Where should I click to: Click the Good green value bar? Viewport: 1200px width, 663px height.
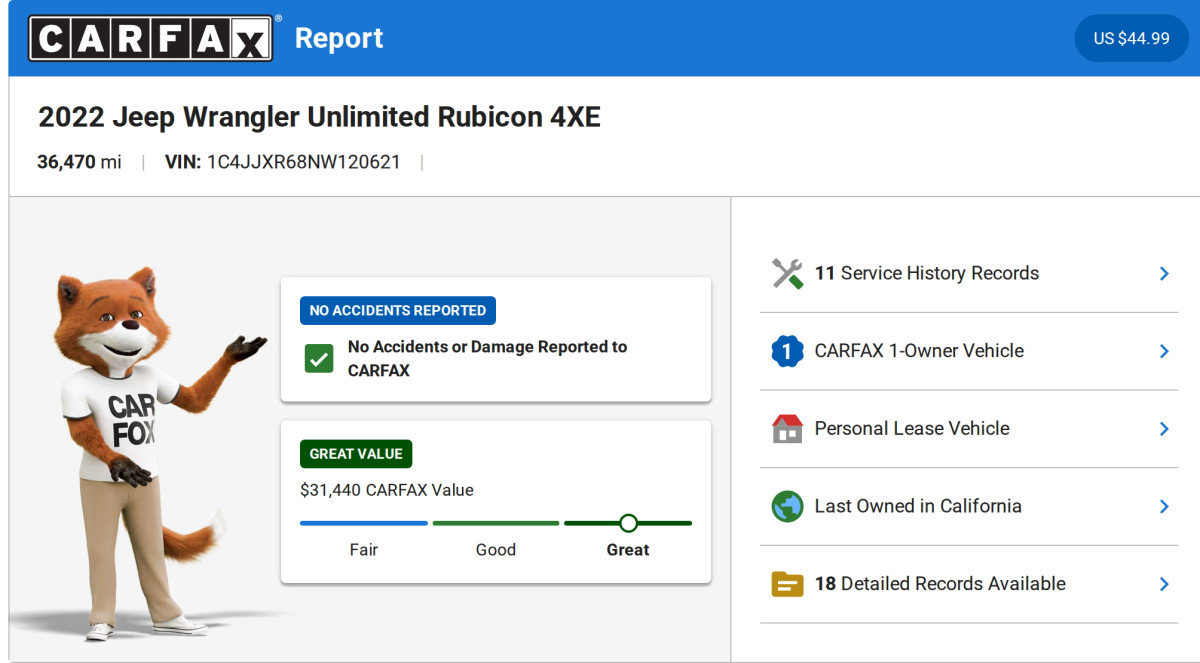pyautogui.click(x=496, y=523)
